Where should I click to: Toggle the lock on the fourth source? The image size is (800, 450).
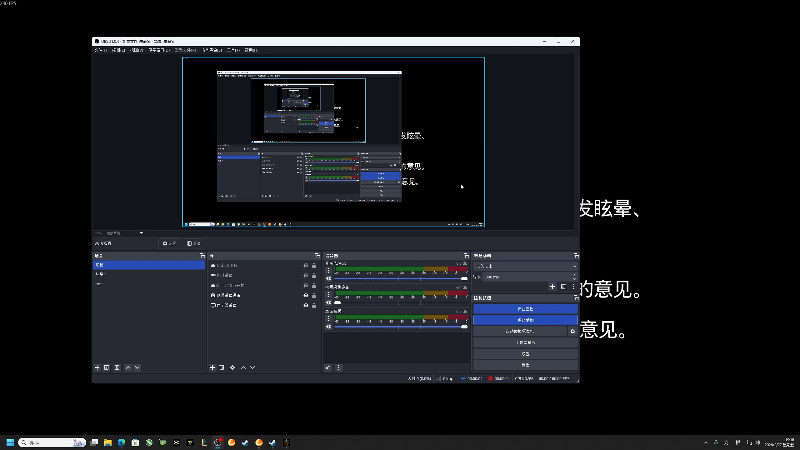(x=314, y=296)
